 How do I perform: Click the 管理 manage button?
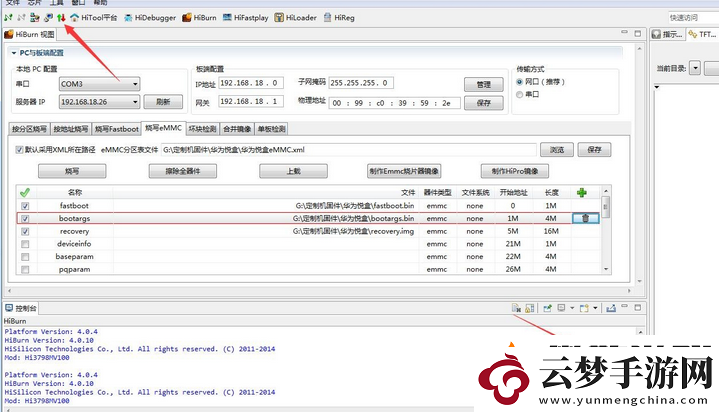pyautogui.click(x=483, y=85)
